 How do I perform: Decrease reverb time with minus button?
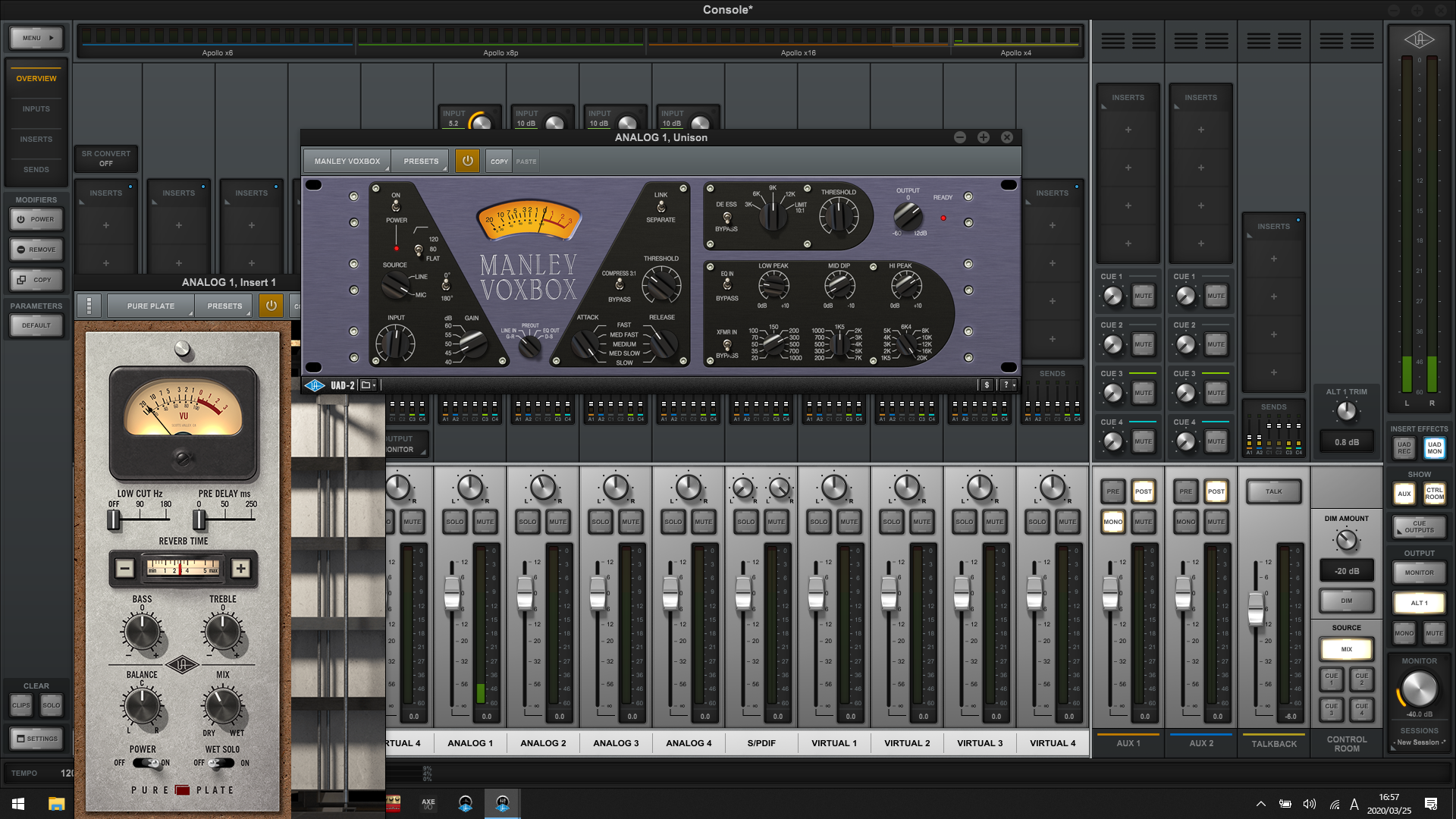[x=125, y=569]
